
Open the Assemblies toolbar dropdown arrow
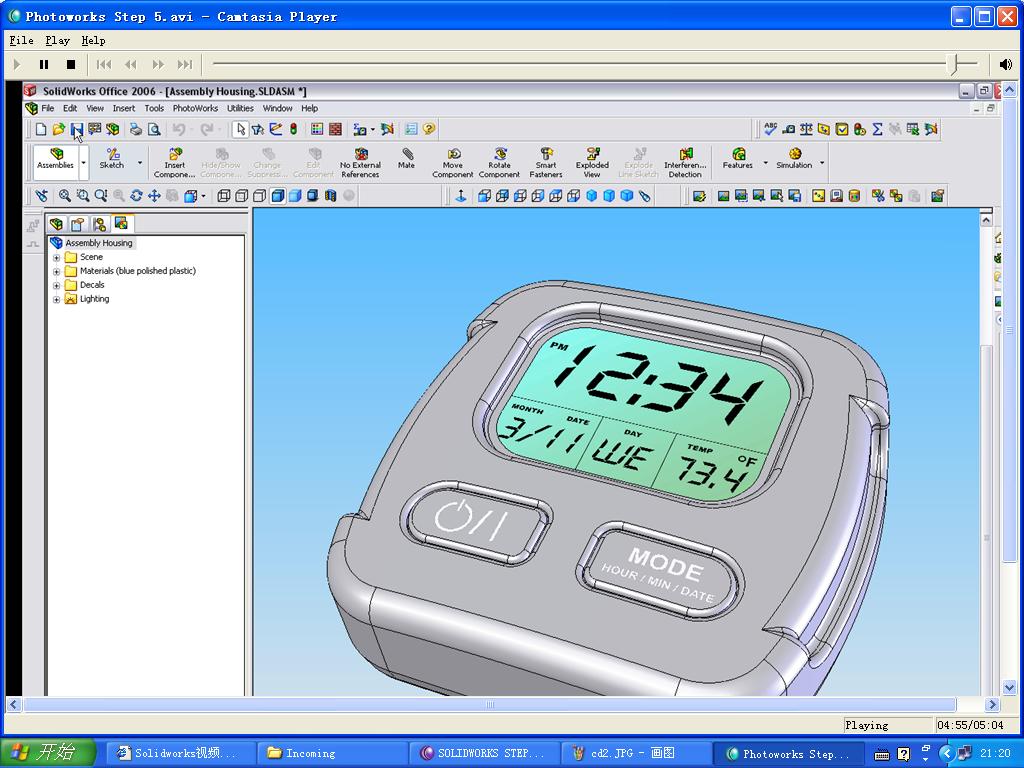[84, 163]
